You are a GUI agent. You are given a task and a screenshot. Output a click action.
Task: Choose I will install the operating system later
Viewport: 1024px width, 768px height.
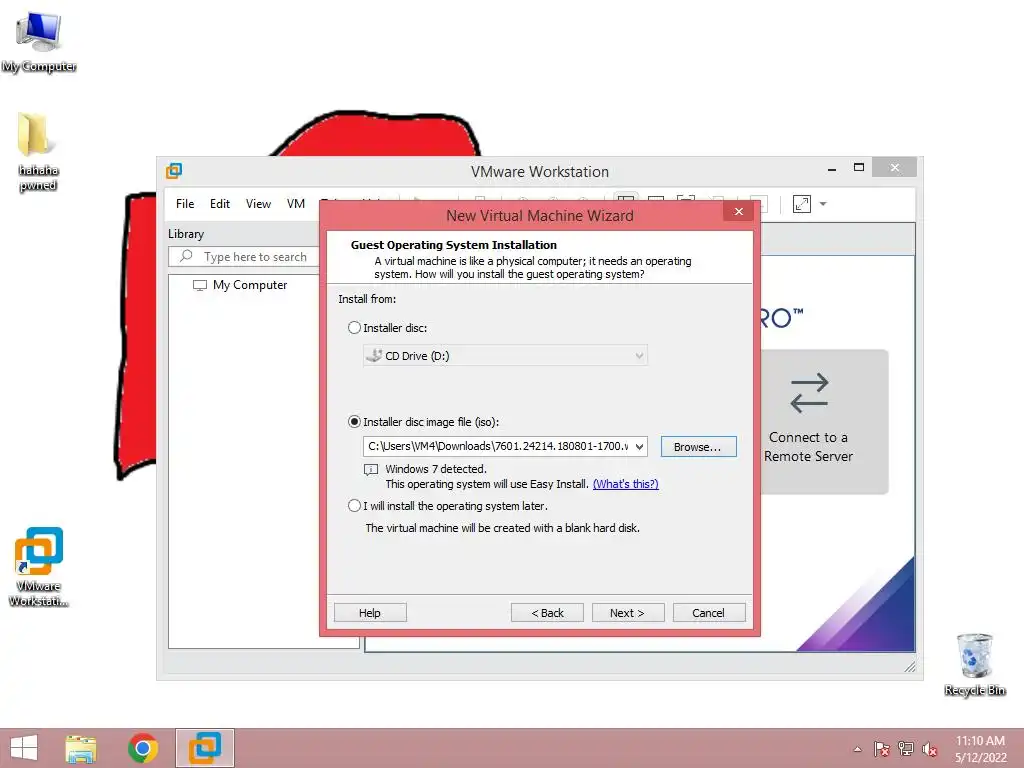coord(354,505)
